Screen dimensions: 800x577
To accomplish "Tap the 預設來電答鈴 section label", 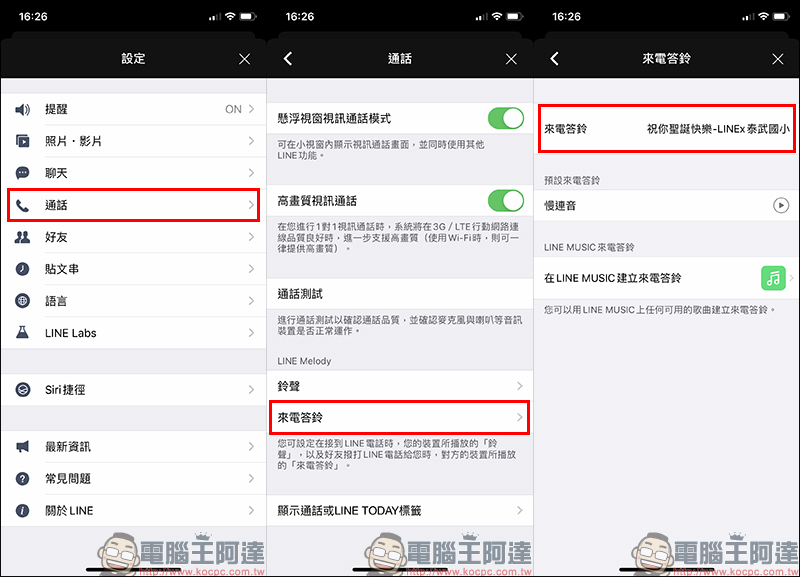I will tap(572, 181).
